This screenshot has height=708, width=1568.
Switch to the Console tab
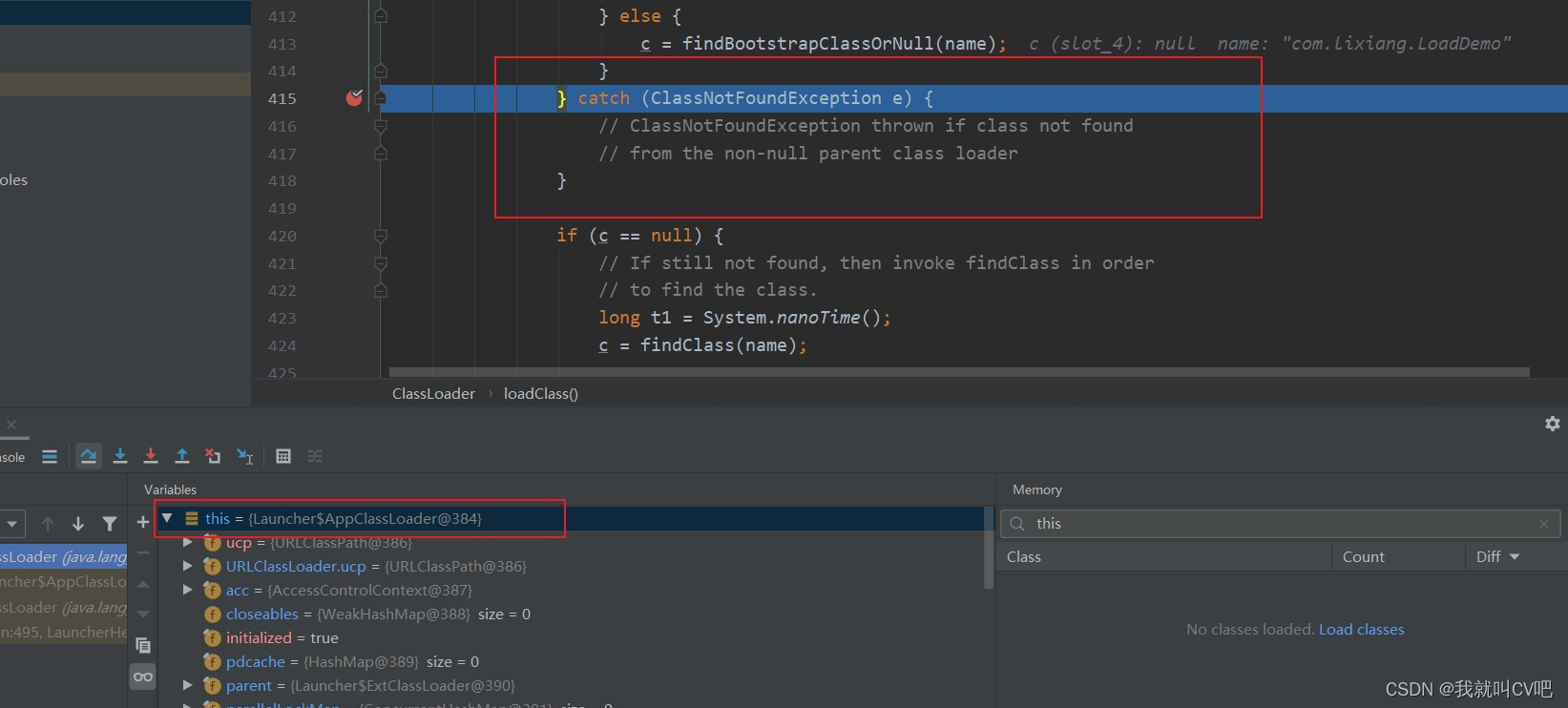[x=12, y=457]
